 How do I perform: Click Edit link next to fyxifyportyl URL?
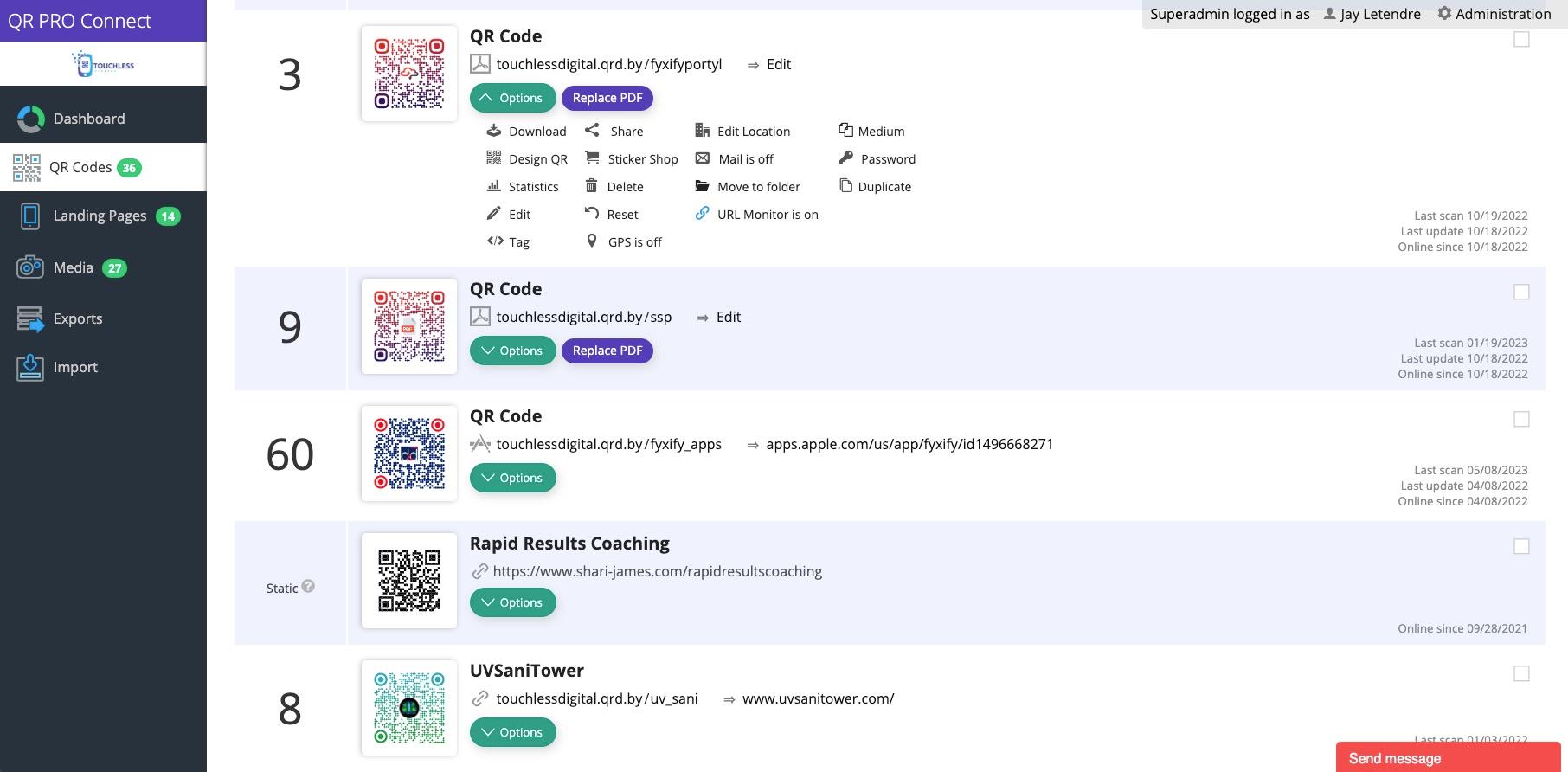coord(779,64)
